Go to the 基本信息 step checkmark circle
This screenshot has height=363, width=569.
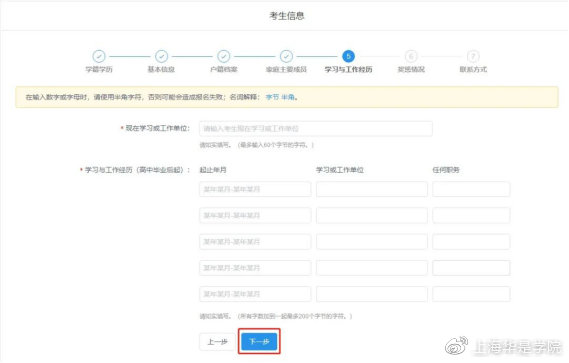[x=161, y=56]
